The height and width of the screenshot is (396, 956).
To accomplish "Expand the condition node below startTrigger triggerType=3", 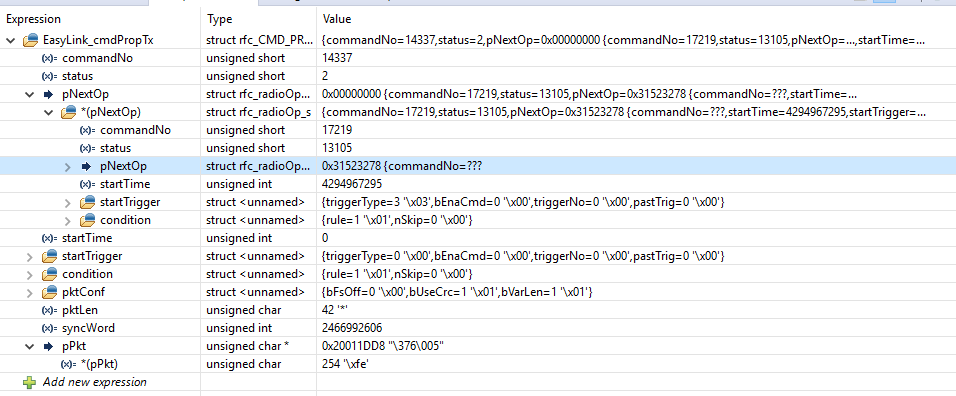I will (x=68, y=220).
